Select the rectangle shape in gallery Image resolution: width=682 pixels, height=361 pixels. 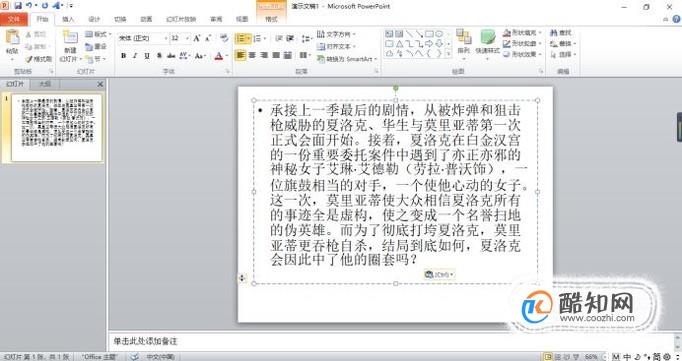(x=429, y=34)
